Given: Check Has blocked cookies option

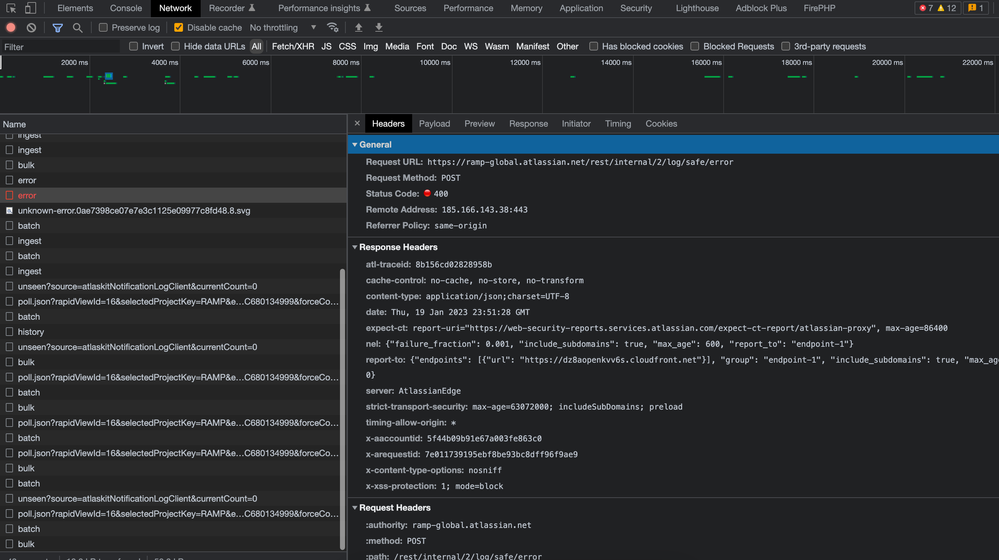Looking at the screenshot, I should [593, 46].
